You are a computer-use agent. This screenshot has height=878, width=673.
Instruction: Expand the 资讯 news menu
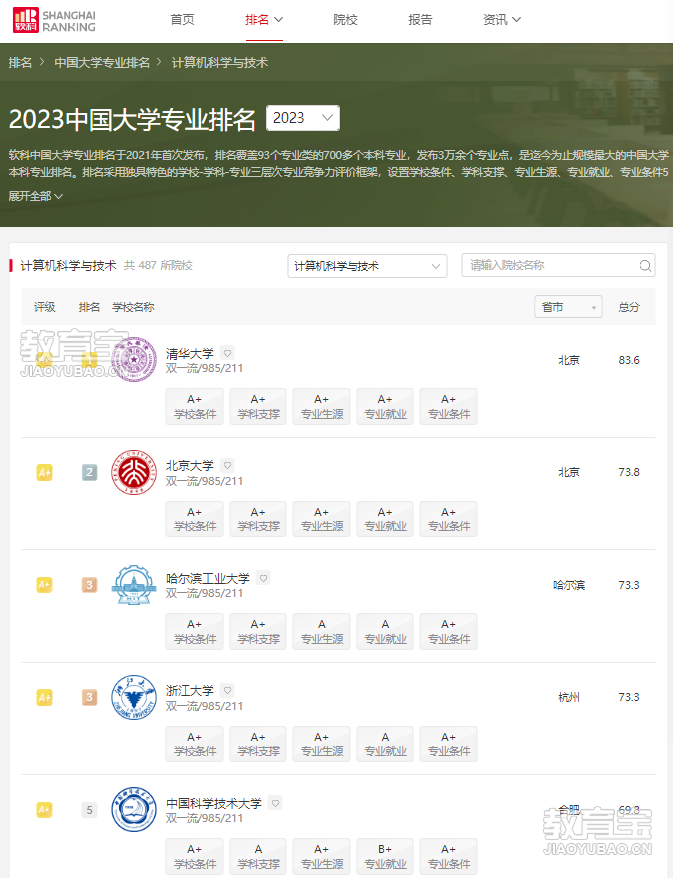[502, 20]
